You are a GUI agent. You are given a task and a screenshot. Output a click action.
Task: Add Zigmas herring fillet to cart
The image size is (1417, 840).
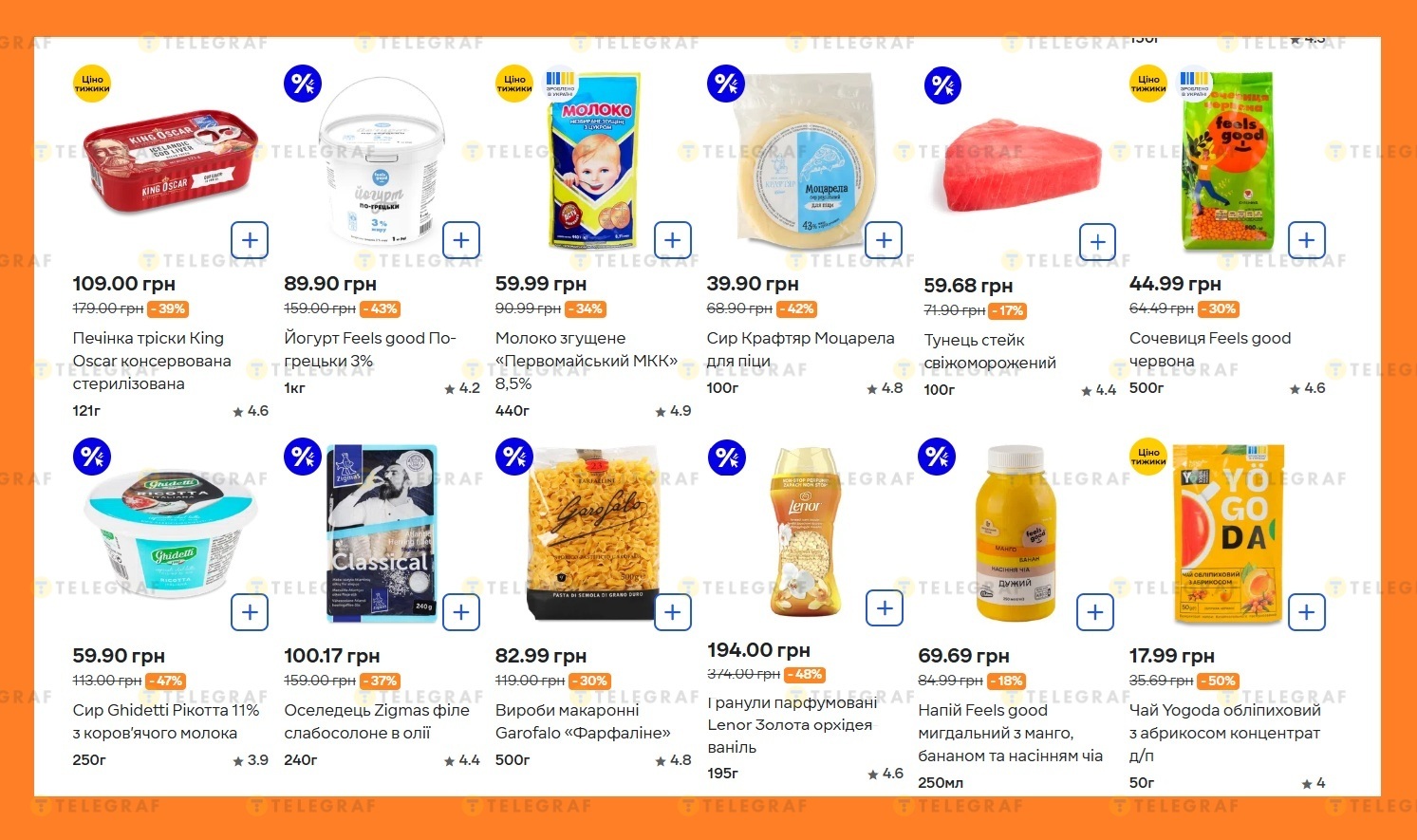pos(461,612)
